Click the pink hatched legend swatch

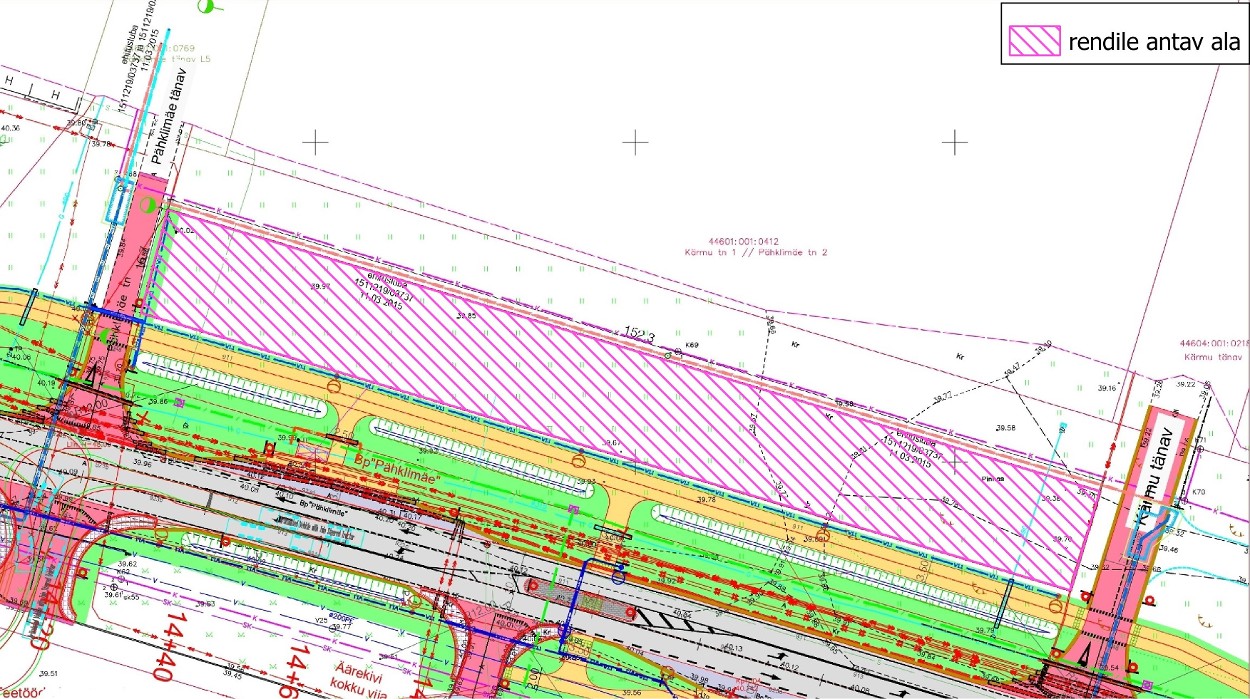1033,41
